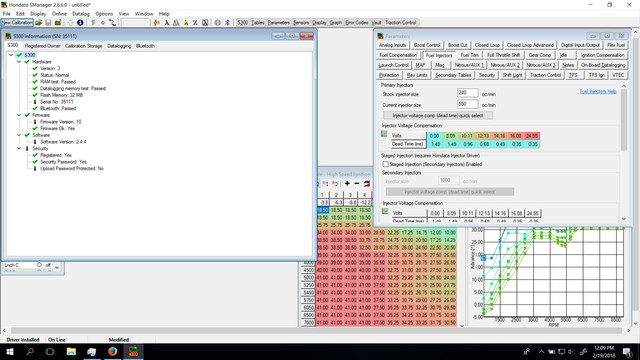Enable Staged Injection (Secondary Injectors) checkbox
Image resolution: width=640 pixels, height=360 pixels.
click(385, 164)
